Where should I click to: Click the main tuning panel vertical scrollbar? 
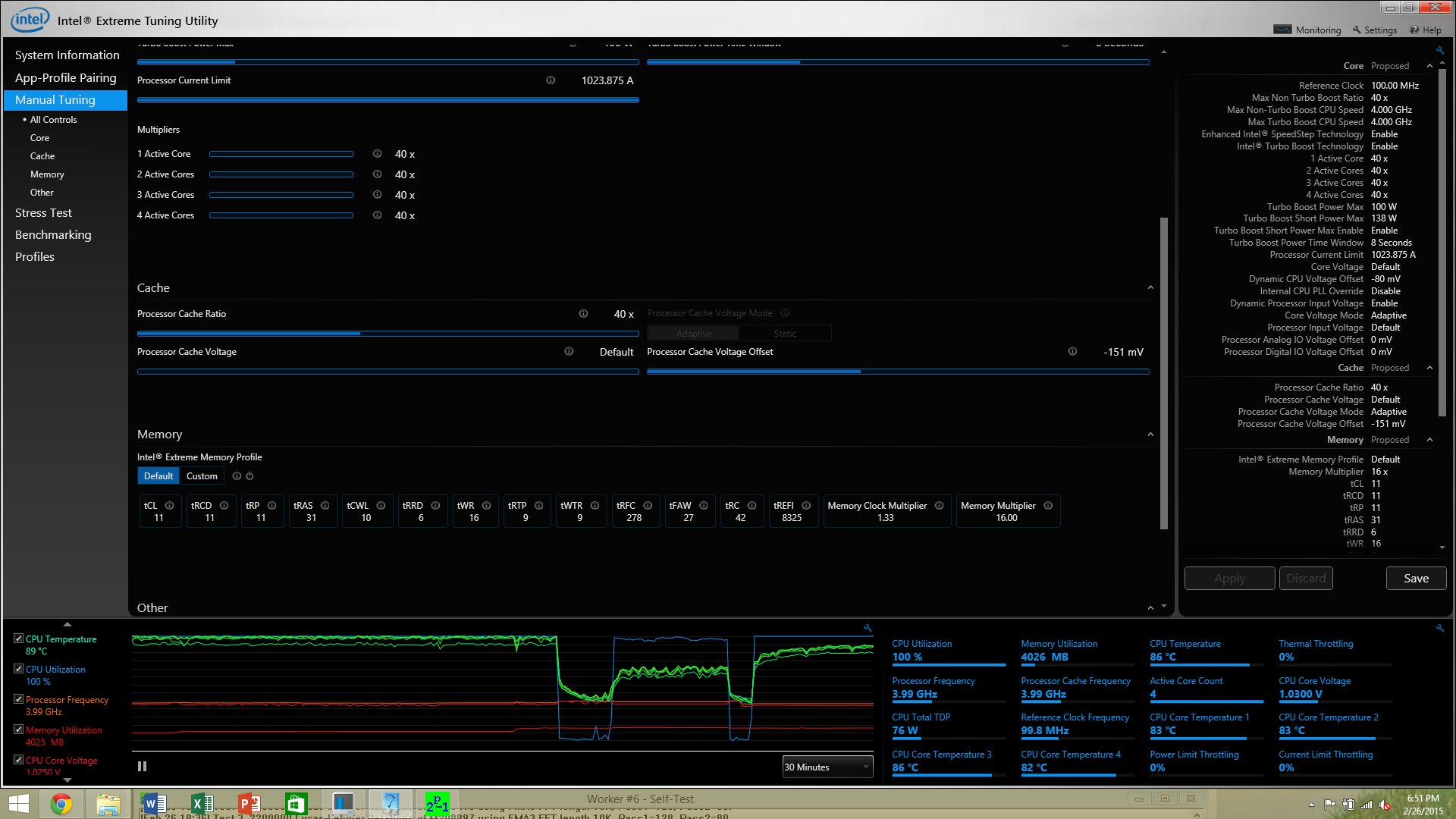(1163, 373)
